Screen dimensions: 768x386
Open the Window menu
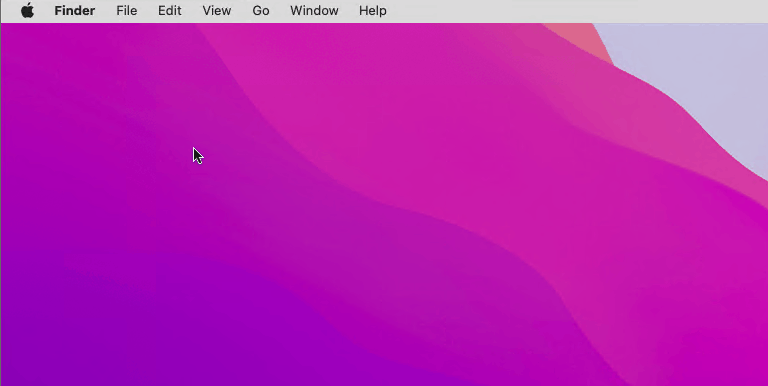314,11
